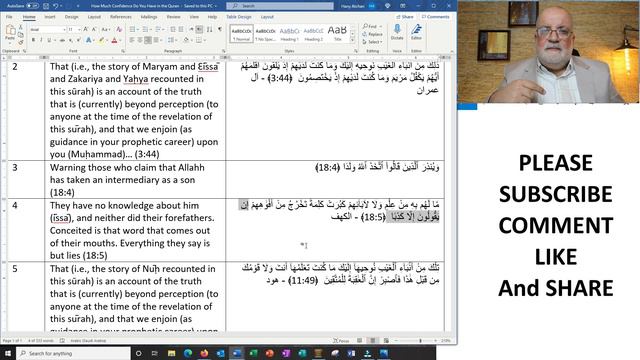
Task: Click the Paste button
Action: 10,33
